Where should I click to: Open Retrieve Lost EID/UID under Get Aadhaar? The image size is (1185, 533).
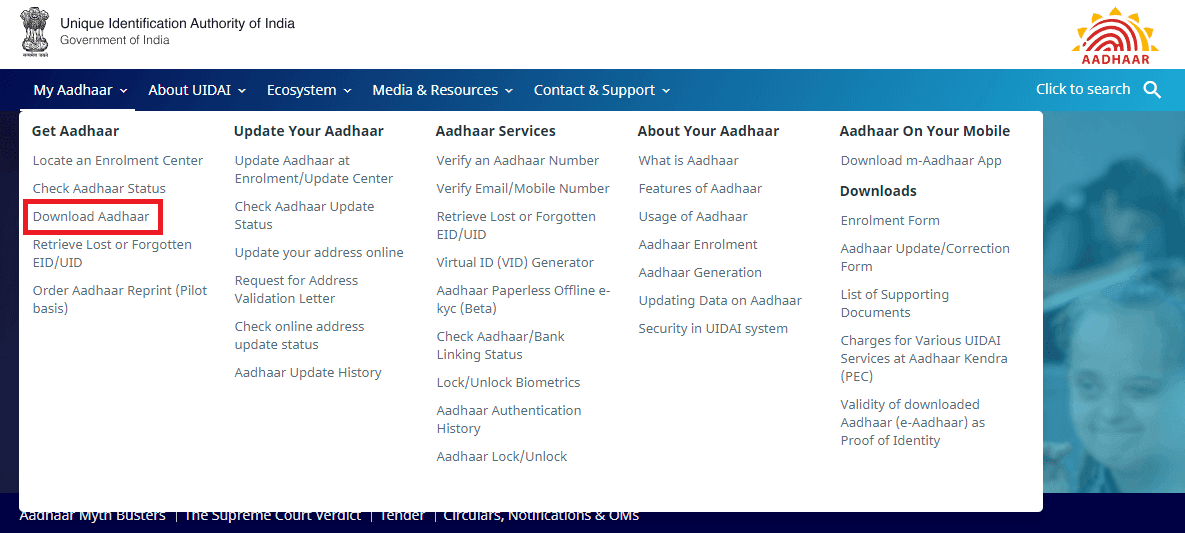pyautogui.click(x=112, y=253)
